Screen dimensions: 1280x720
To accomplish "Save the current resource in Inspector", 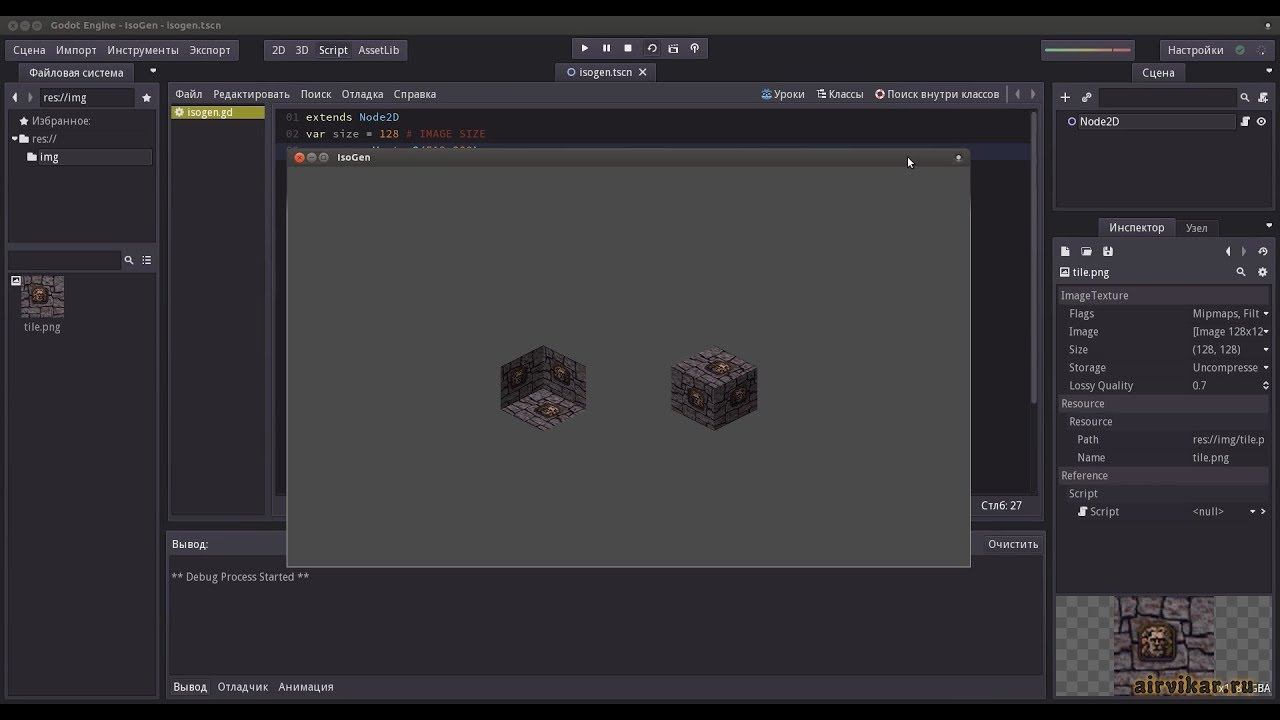I will pos(1107,252).
